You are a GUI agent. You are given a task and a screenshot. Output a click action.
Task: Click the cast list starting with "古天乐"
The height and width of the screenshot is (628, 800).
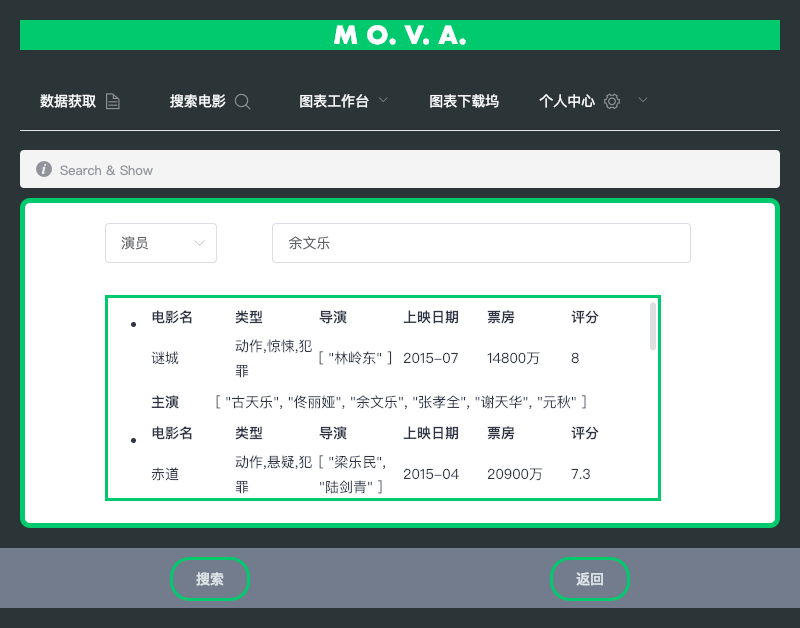(x=401, y=402)
